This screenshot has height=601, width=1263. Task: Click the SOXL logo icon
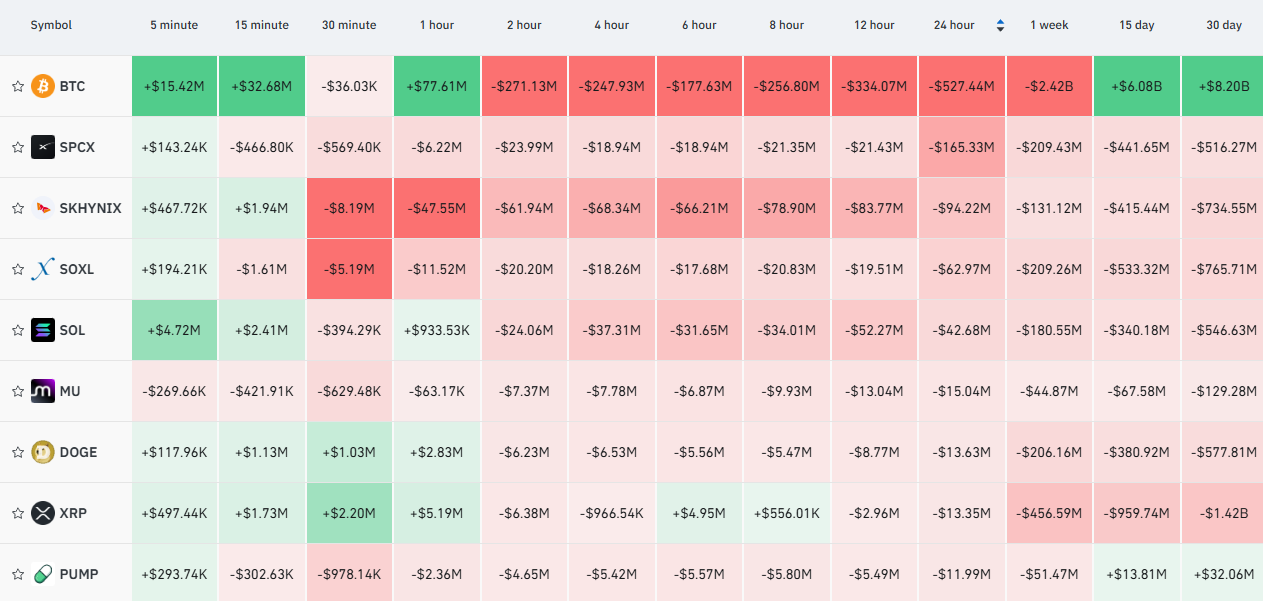click(x=43, y=269)
